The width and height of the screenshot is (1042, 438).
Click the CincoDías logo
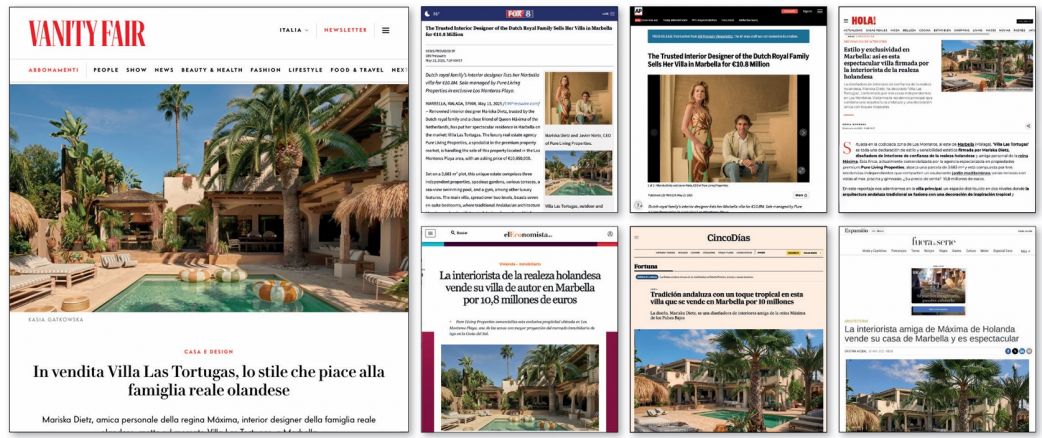click(728, 238)
